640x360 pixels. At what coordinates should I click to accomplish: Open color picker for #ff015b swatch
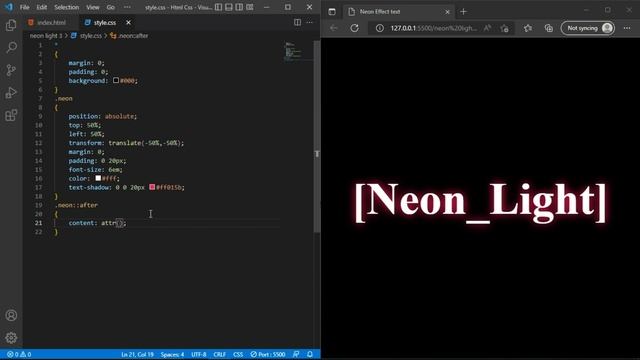click(152, 187)
